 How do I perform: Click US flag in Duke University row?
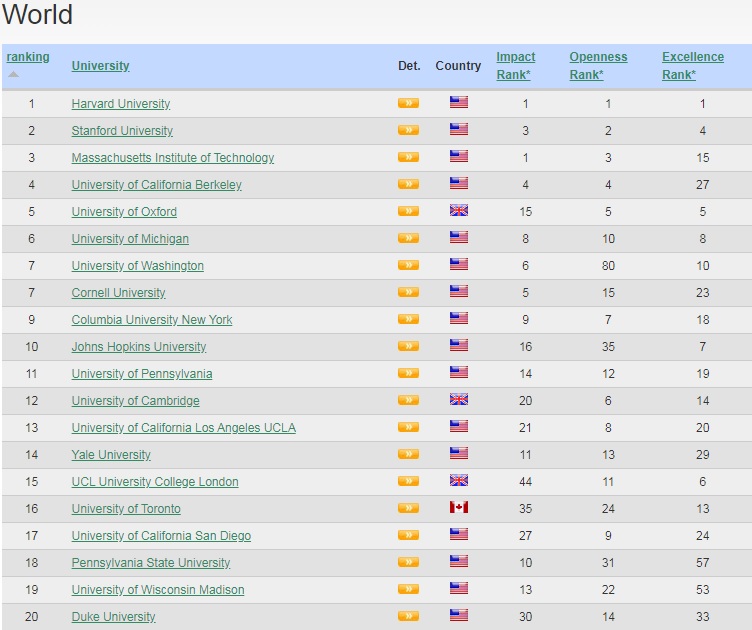(x=458, y=615)
